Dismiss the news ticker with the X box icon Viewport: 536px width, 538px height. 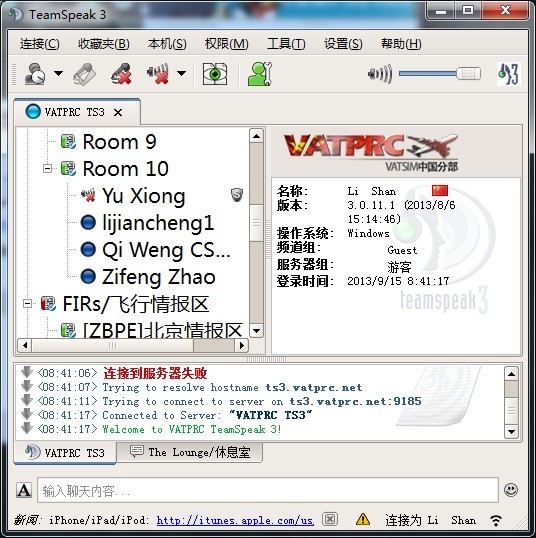click(330, 519)
